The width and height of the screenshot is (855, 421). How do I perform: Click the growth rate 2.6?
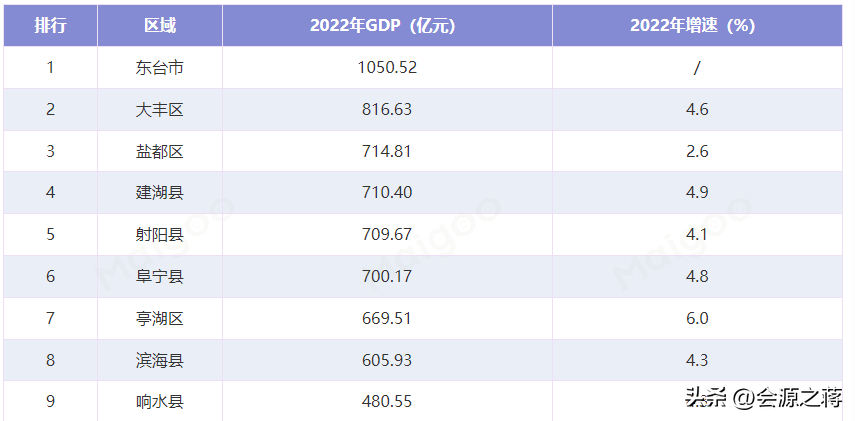coord(697,152)
